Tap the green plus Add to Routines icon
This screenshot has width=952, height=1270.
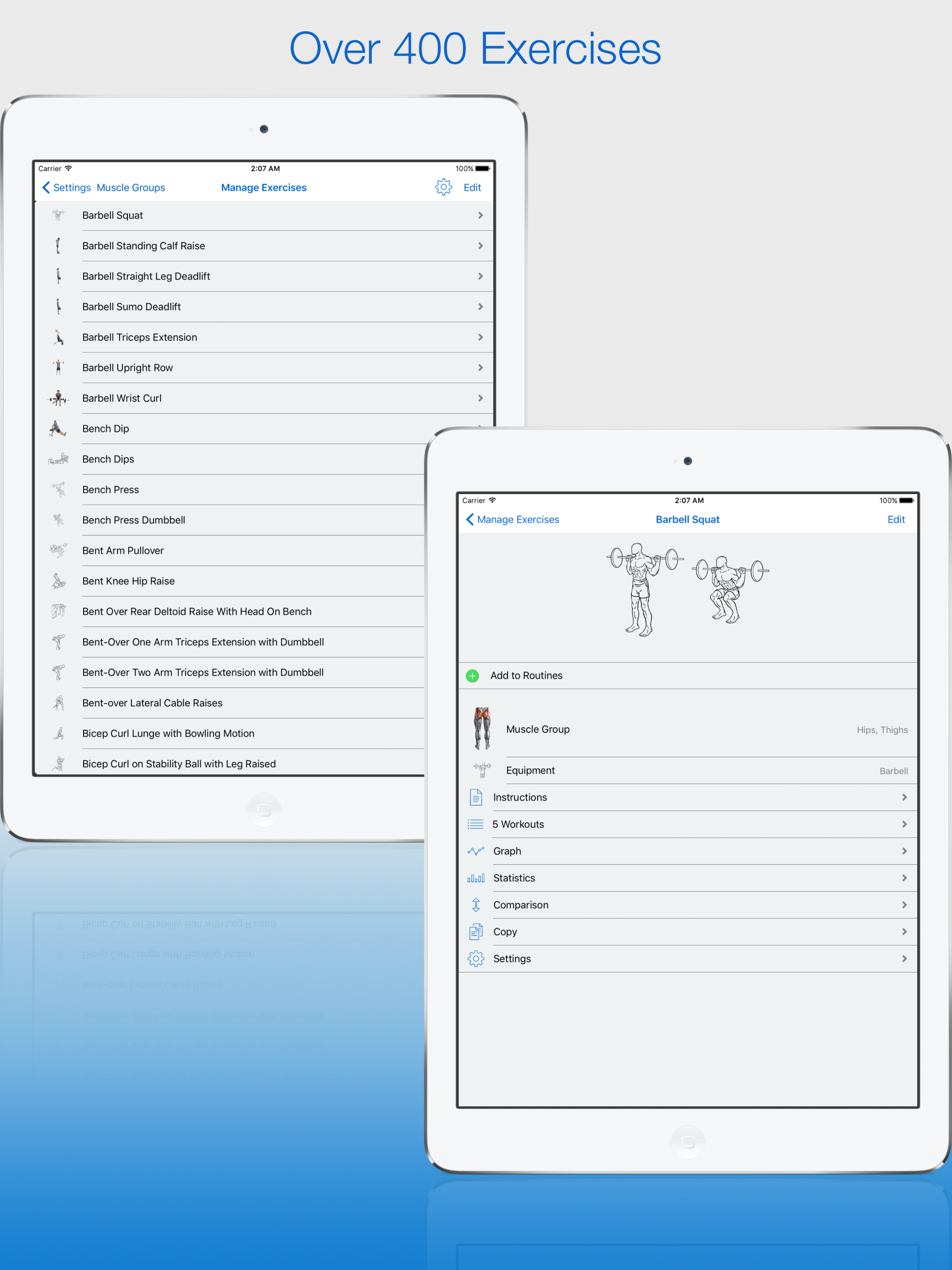coord(472,676)
